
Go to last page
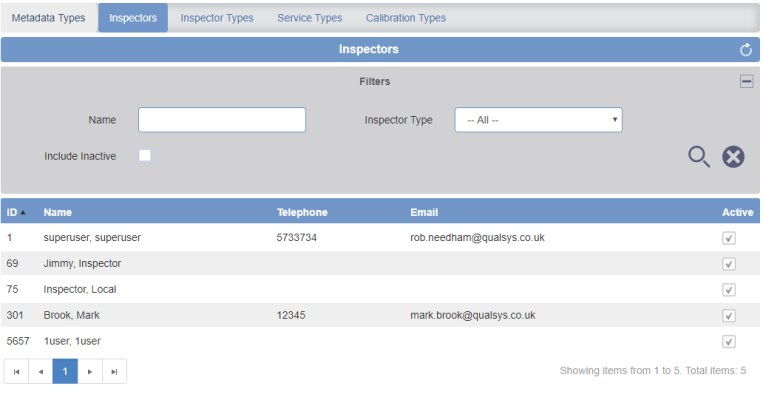pos(114,372)
